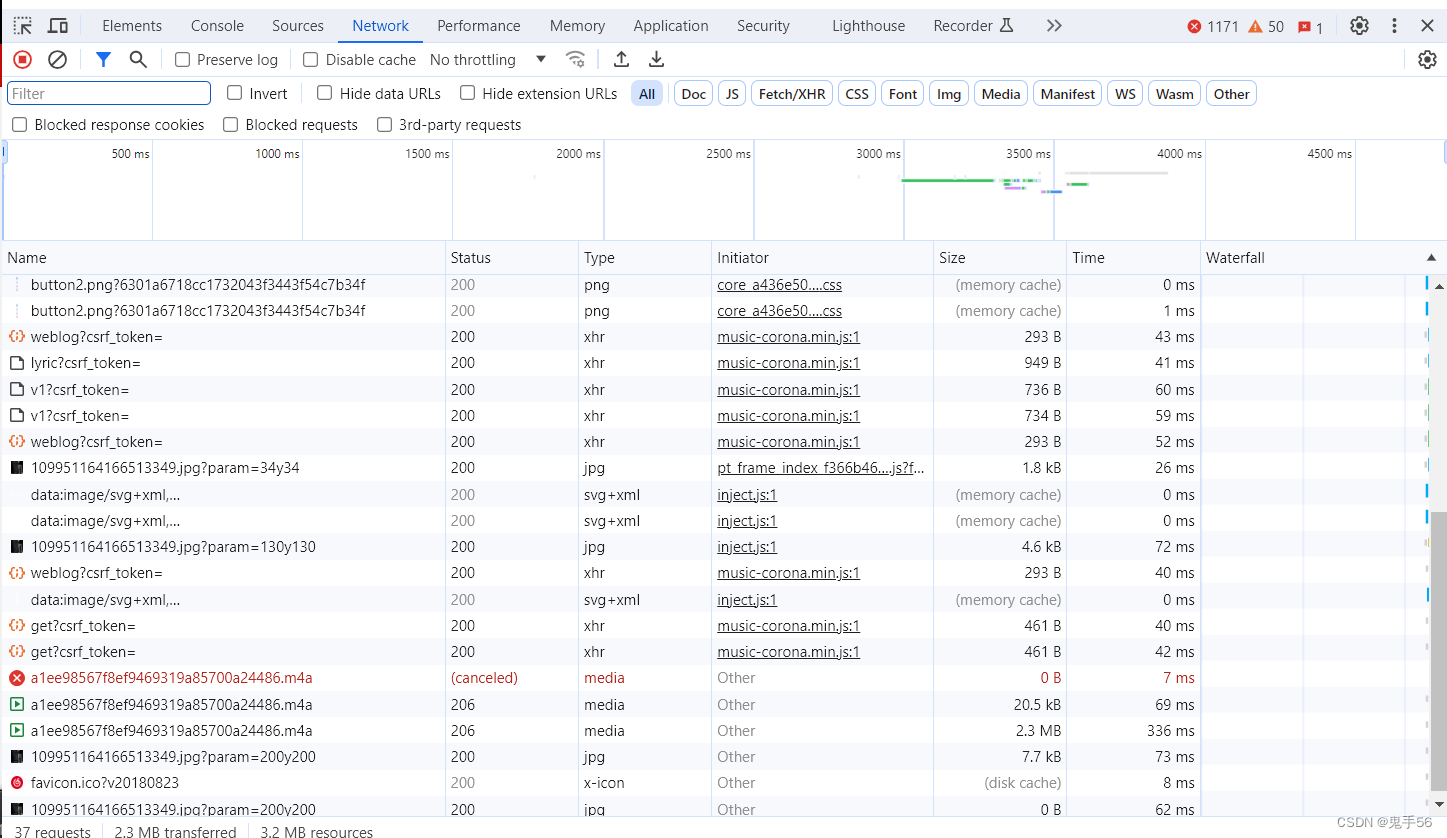Open the DevTools three-dot customize menu
The width and height of the screenshot is (1447, 838).
click(x=1394, y=26)
